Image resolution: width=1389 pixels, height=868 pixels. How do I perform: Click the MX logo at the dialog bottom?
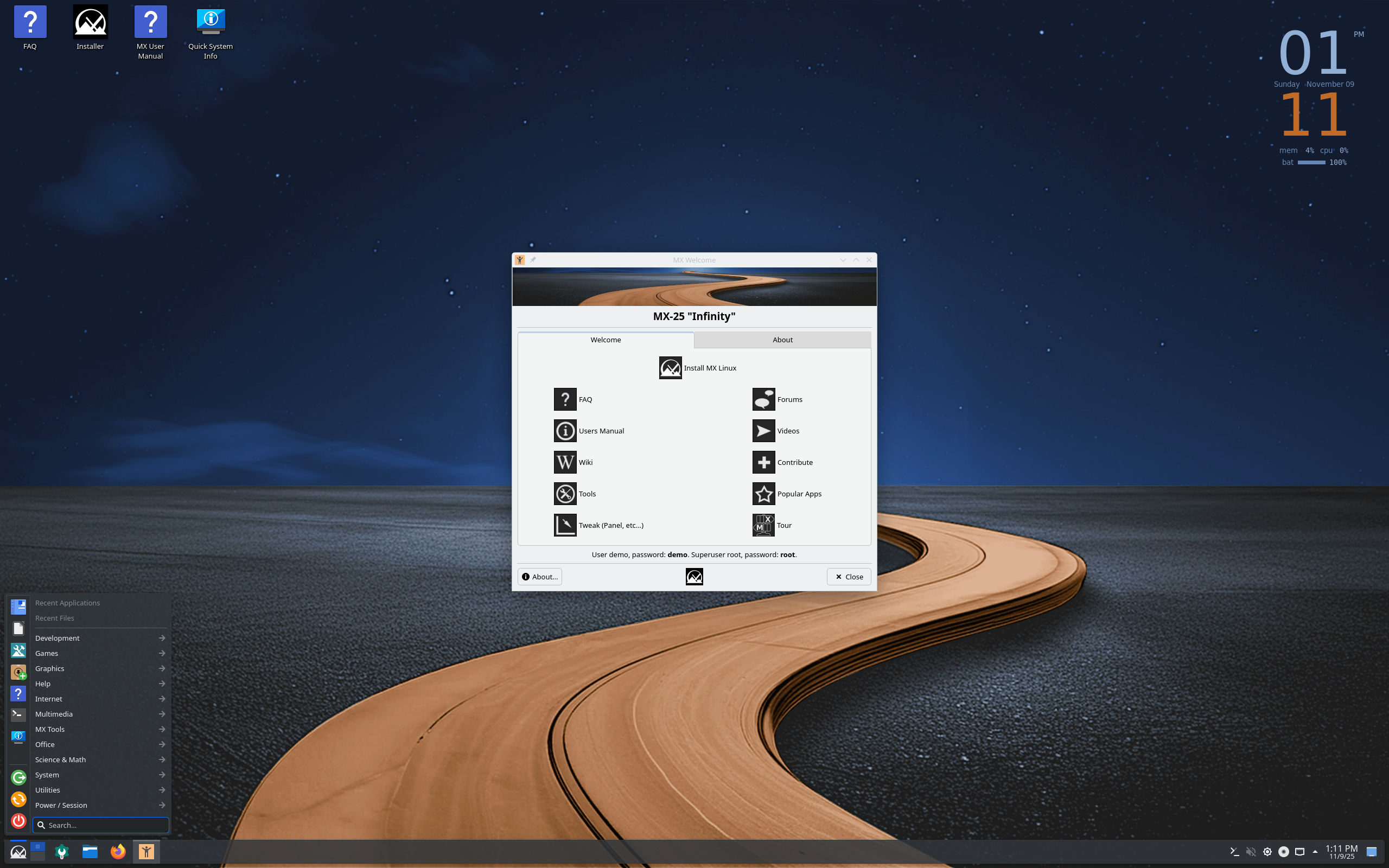[x=694, y=576]
